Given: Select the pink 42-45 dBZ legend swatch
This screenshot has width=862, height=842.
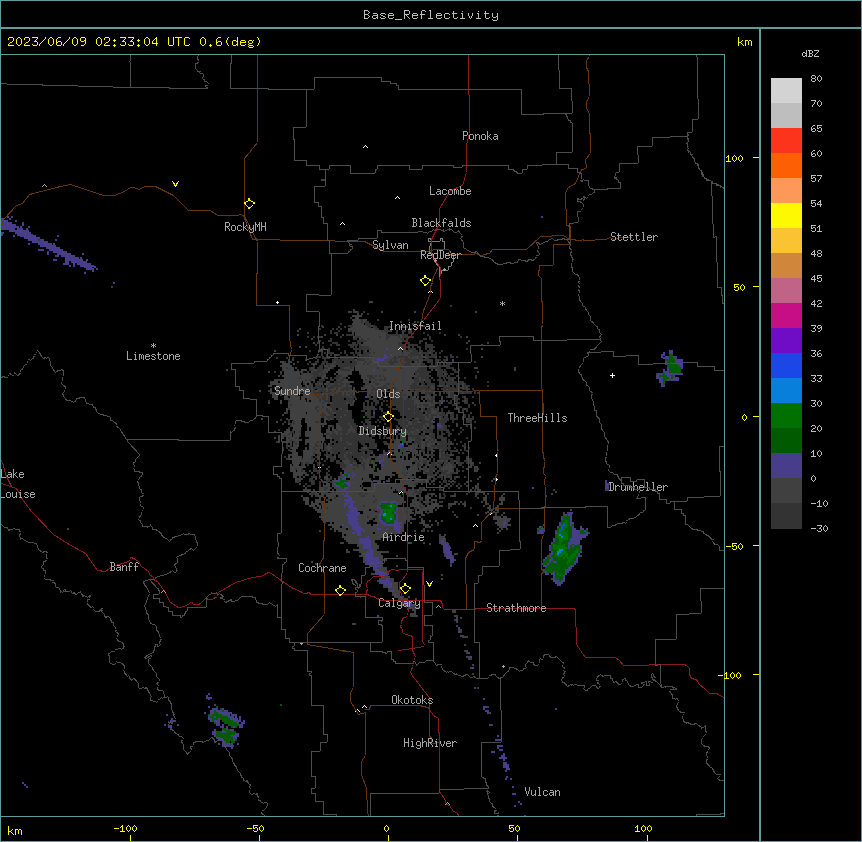Looking at the screenshot, I should pos(786,291).
